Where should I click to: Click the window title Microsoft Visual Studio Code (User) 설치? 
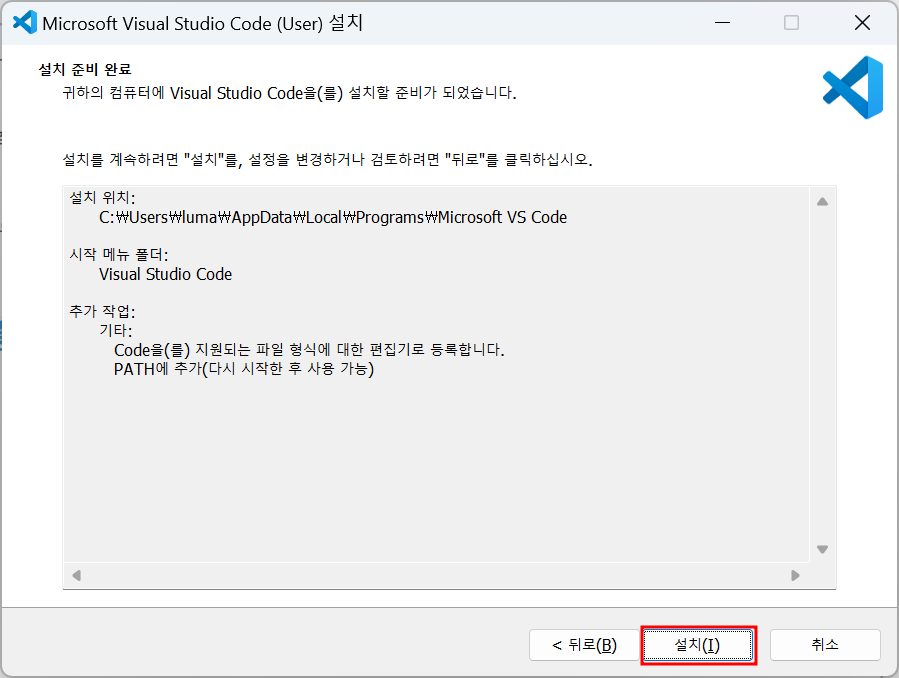click(x=202, y=23)
